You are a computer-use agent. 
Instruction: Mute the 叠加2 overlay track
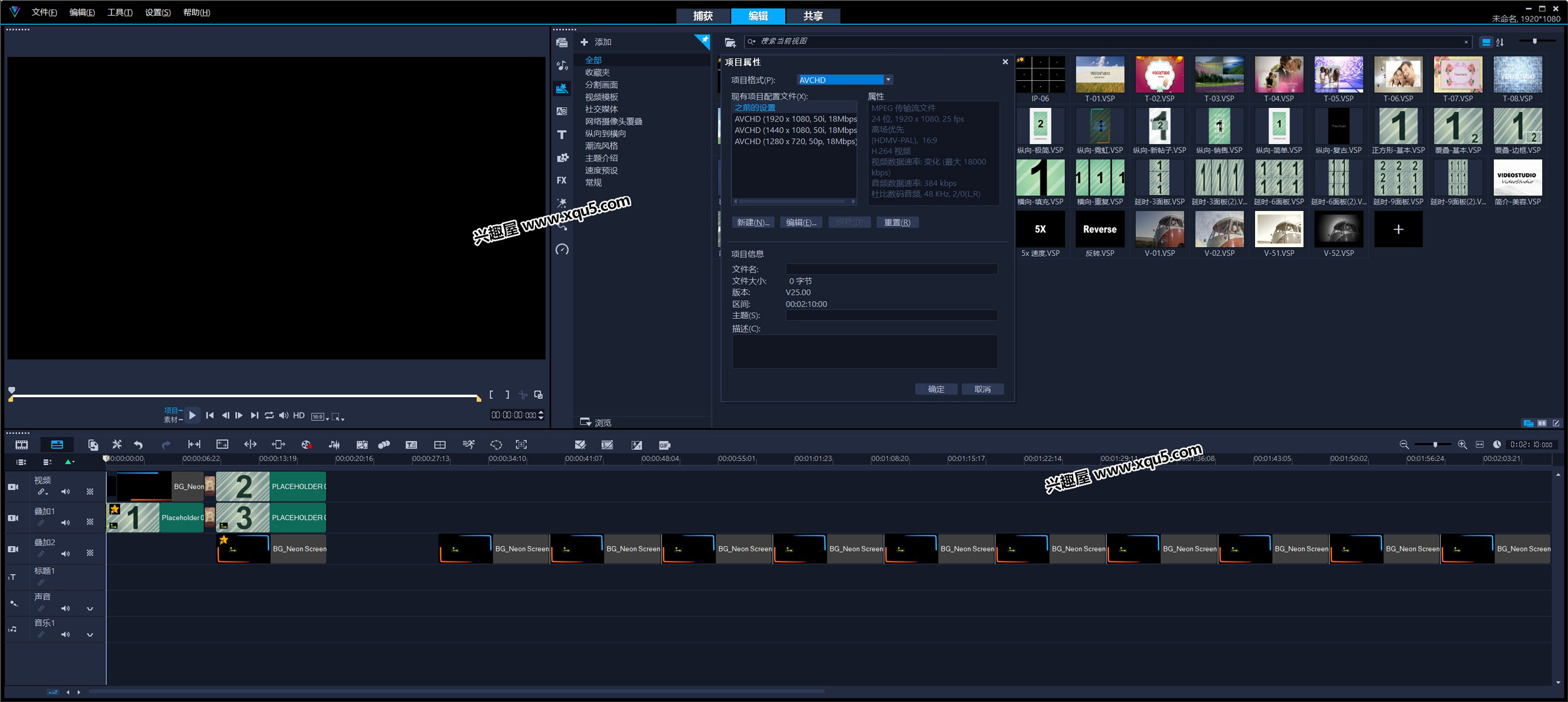65,554
